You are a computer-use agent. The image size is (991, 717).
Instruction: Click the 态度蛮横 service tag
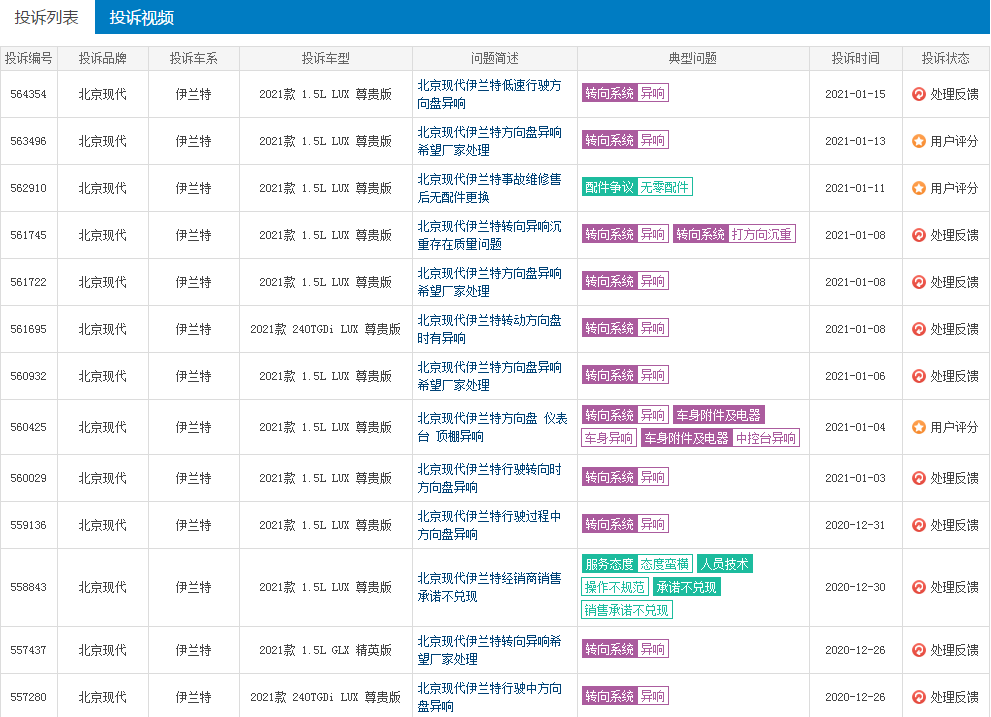(x=665, y=564)
